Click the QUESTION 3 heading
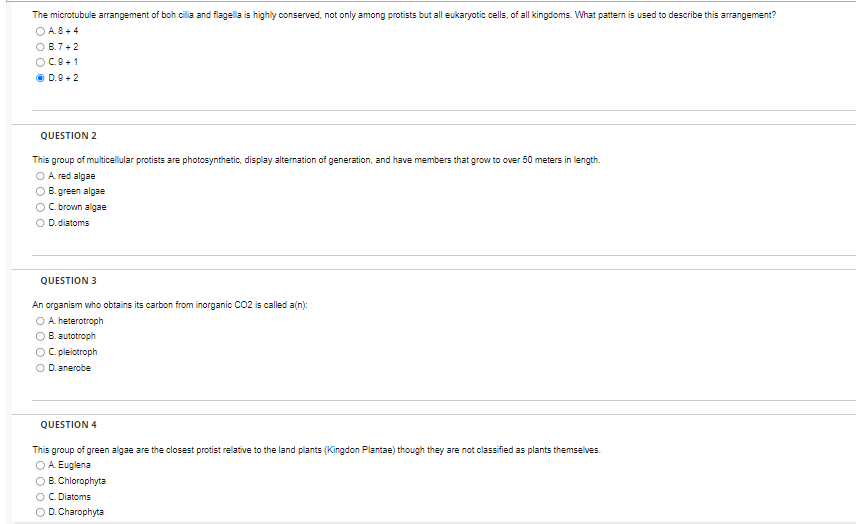862x524 pixels. (x=68, y=281)
